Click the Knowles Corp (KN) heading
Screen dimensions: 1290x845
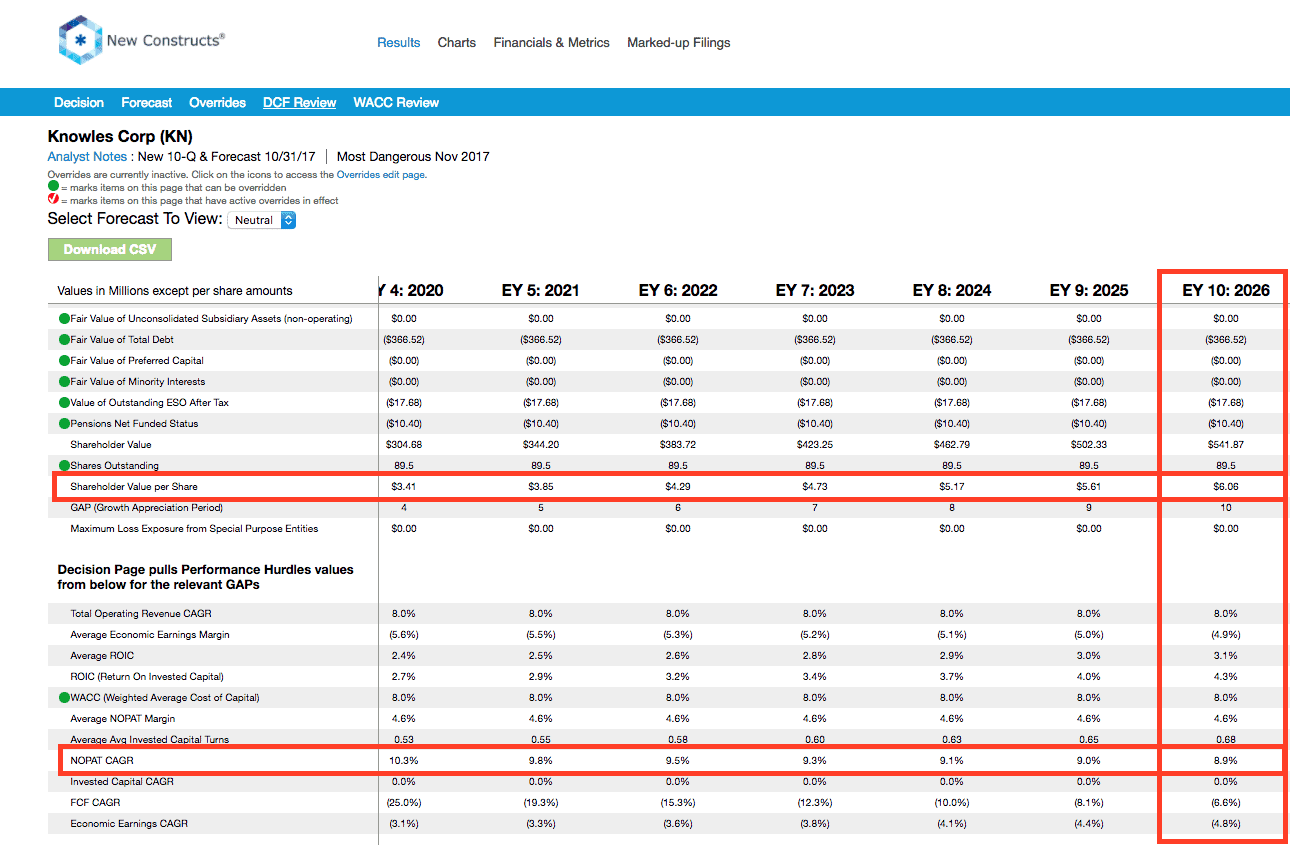coord(120,136)
